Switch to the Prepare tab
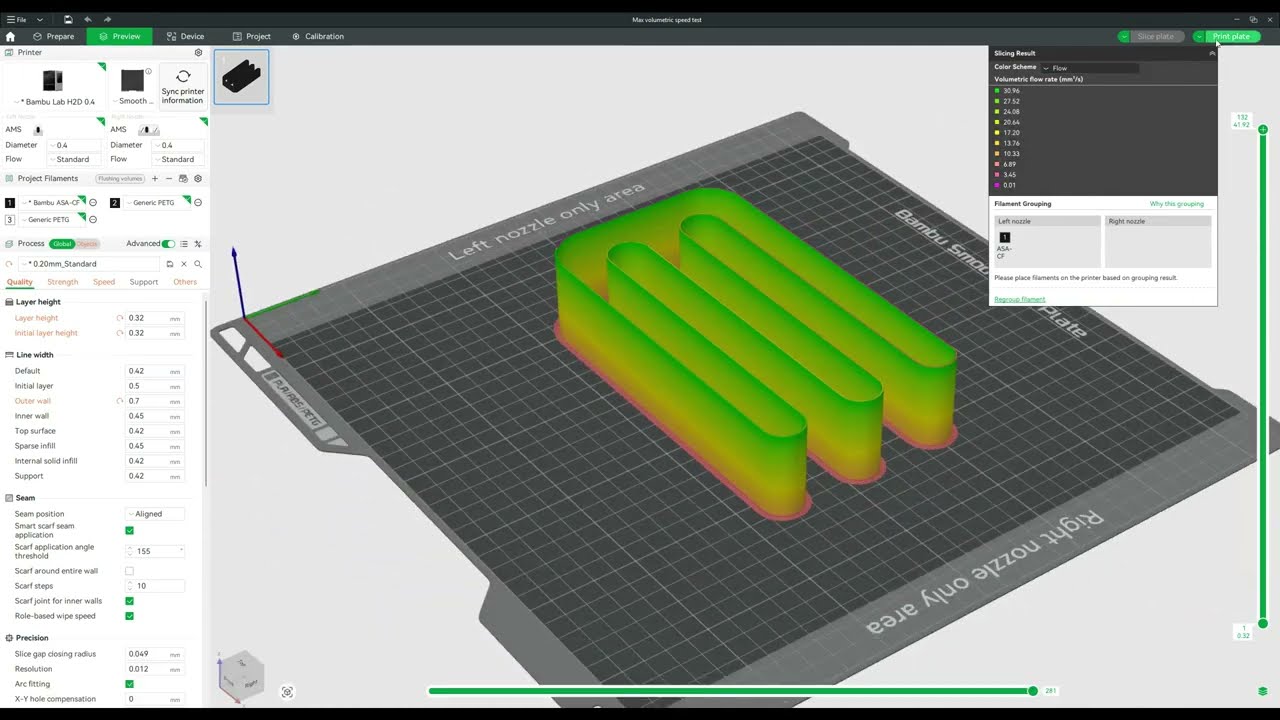 pos(53,36)
